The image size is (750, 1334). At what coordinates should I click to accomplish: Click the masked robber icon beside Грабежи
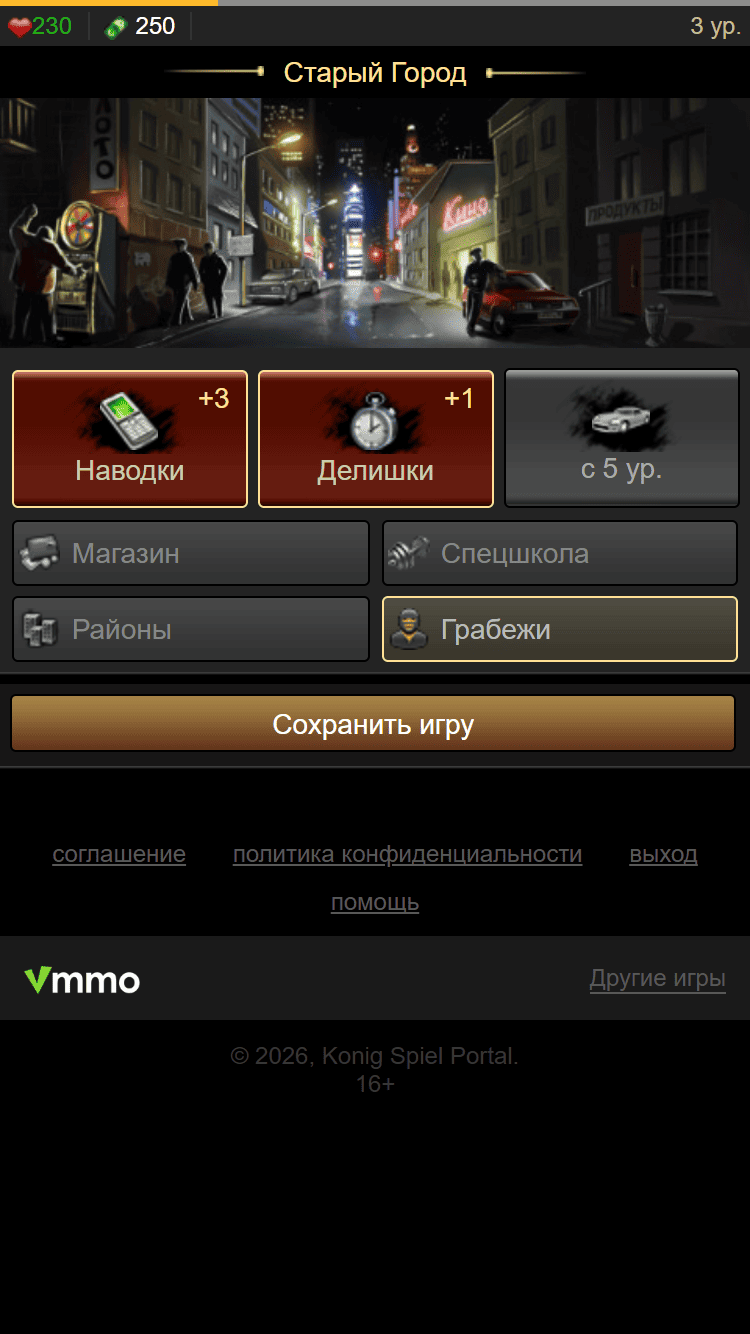click(409, 629)
